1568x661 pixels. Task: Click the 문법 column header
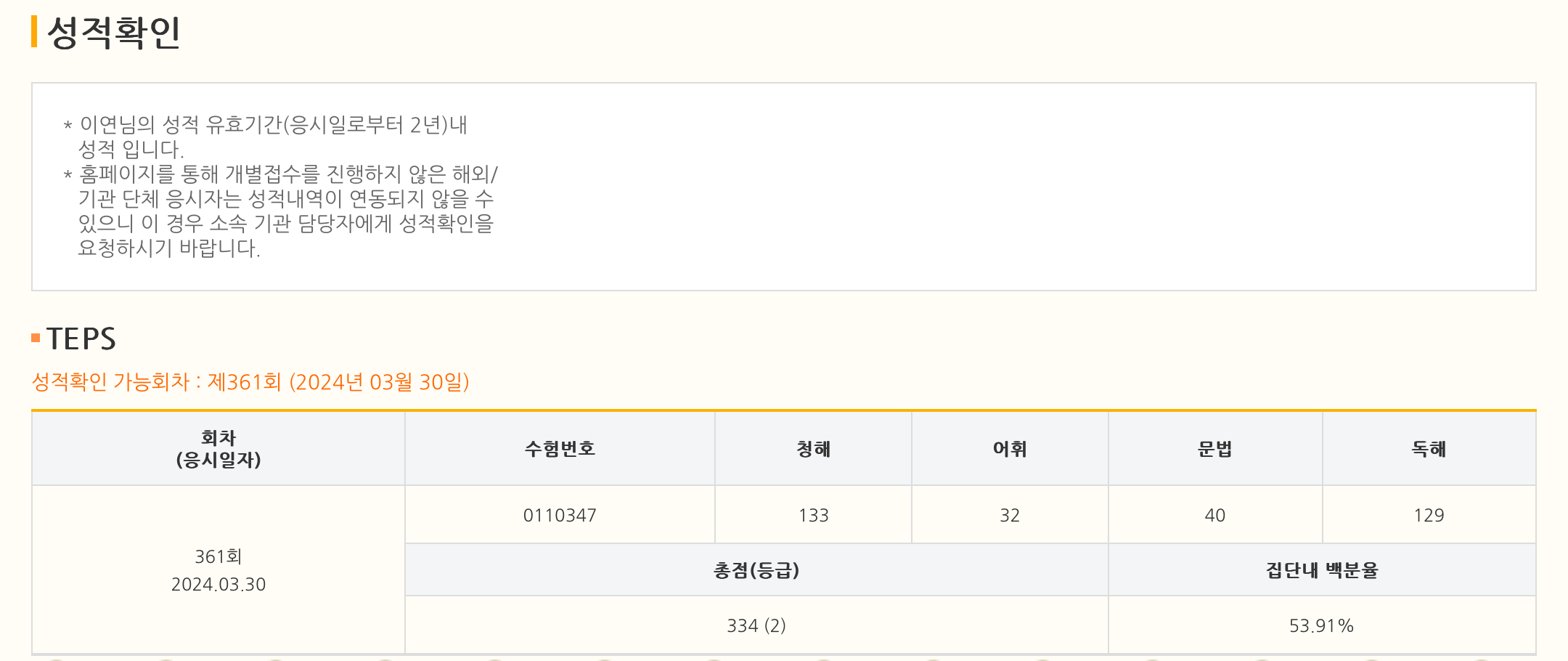[1214, 449]
